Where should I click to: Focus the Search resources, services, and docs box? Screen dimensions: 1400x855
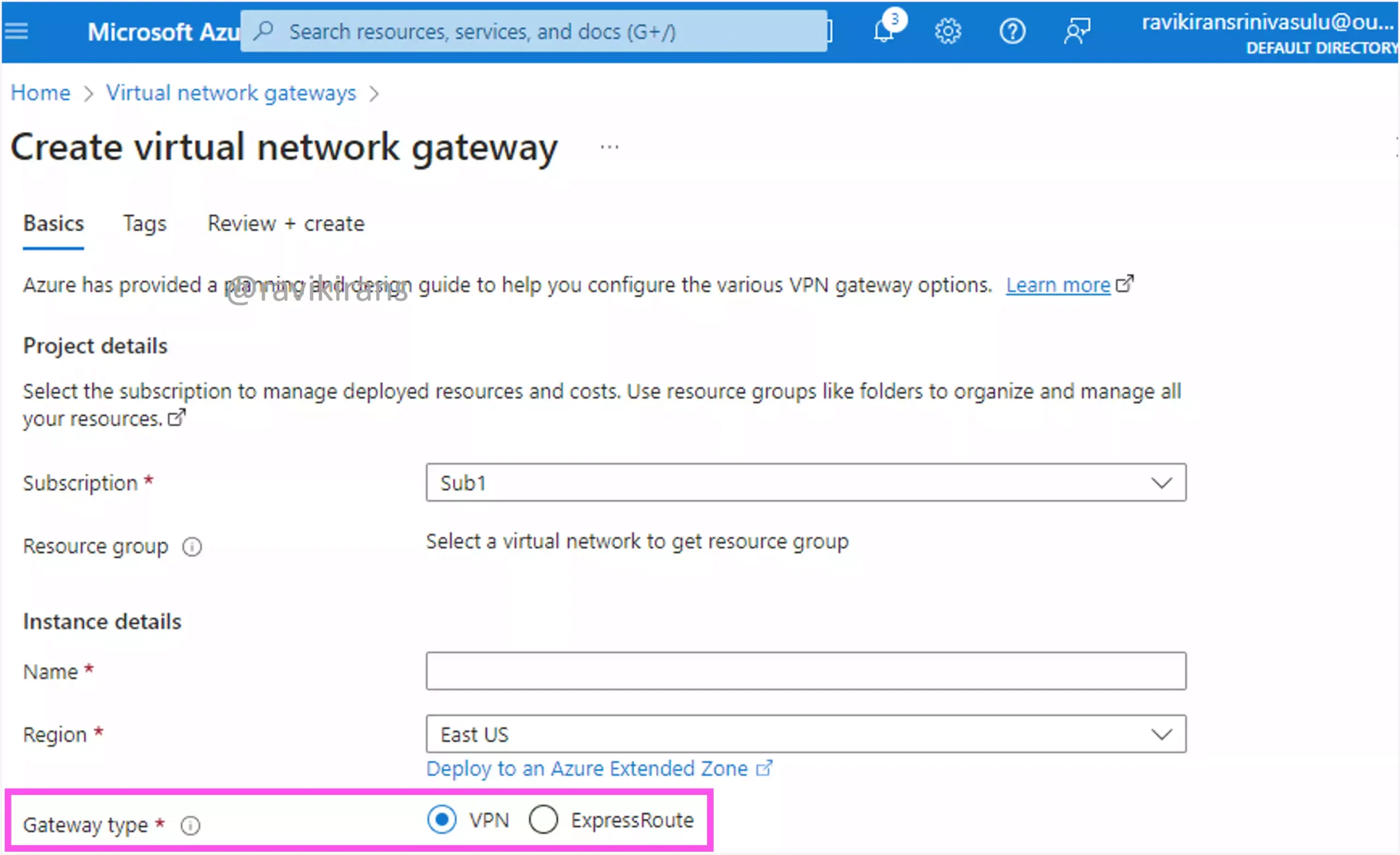pos(534,31)
